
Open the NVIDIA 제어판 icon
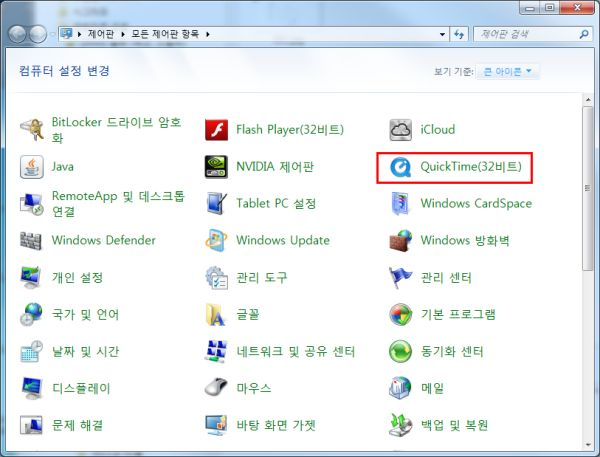click(216, 167)
